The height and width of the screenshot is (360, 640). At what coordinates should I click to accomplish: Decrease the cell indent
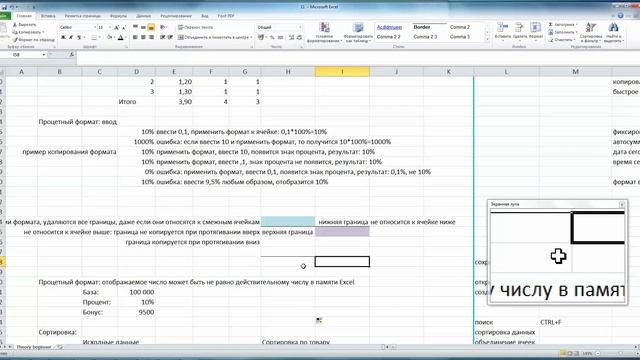click(162, 38)
